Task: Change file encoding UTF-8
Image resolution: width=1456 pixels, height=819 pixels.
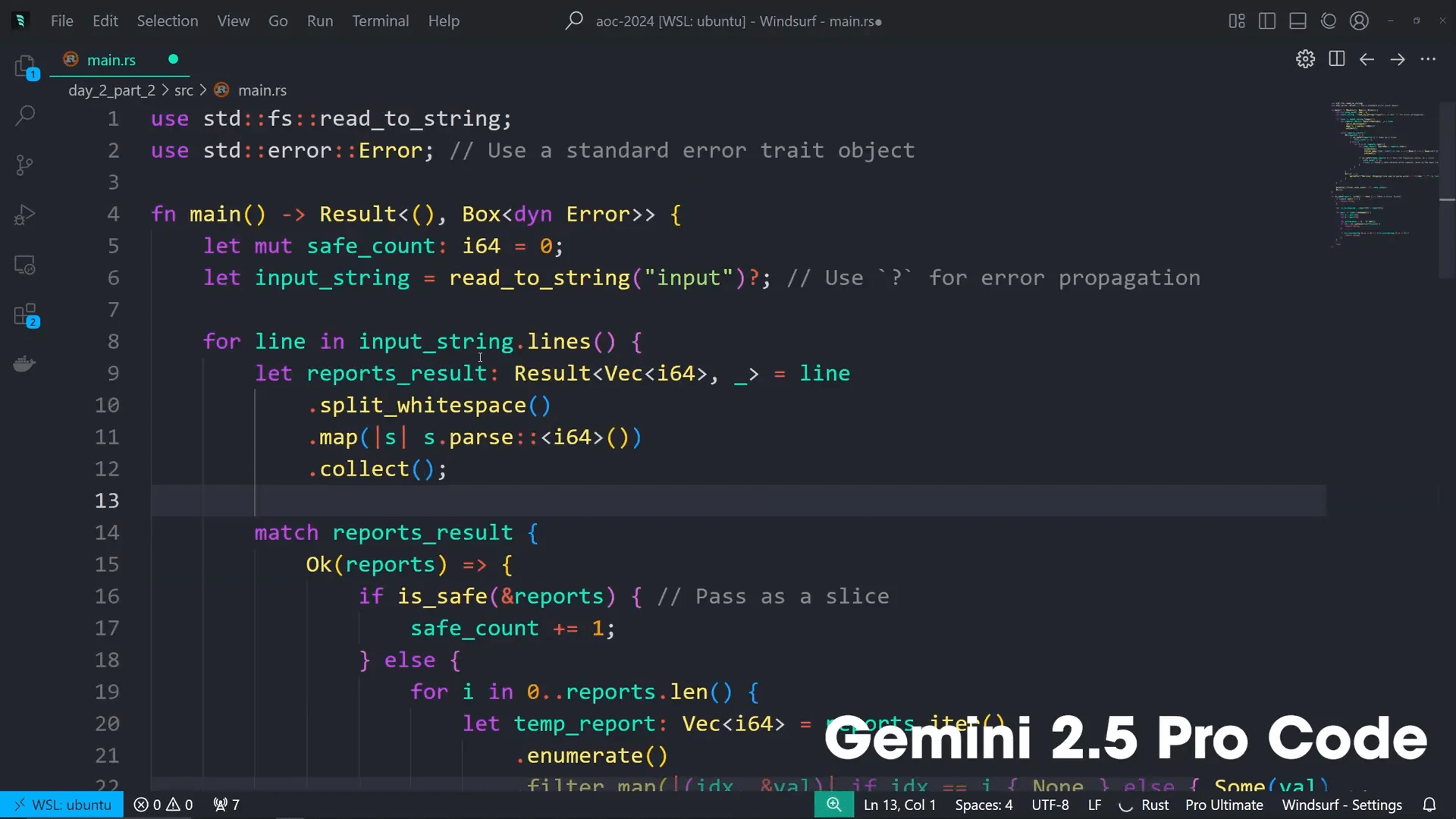Action: [1050, 805]
